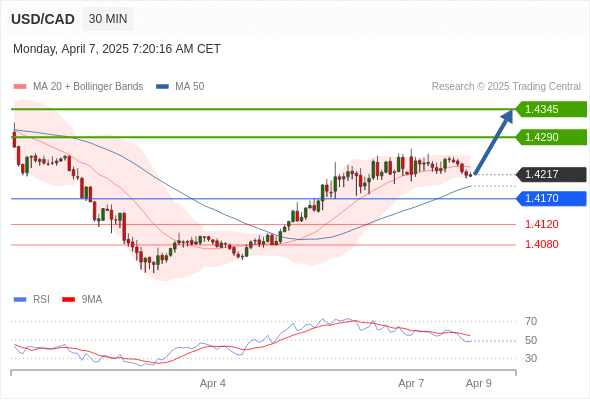The width and height of the screenshot is (590, 400).
Task: Click the blue upward forecast arrow head
Action: [x=507, y=116]
